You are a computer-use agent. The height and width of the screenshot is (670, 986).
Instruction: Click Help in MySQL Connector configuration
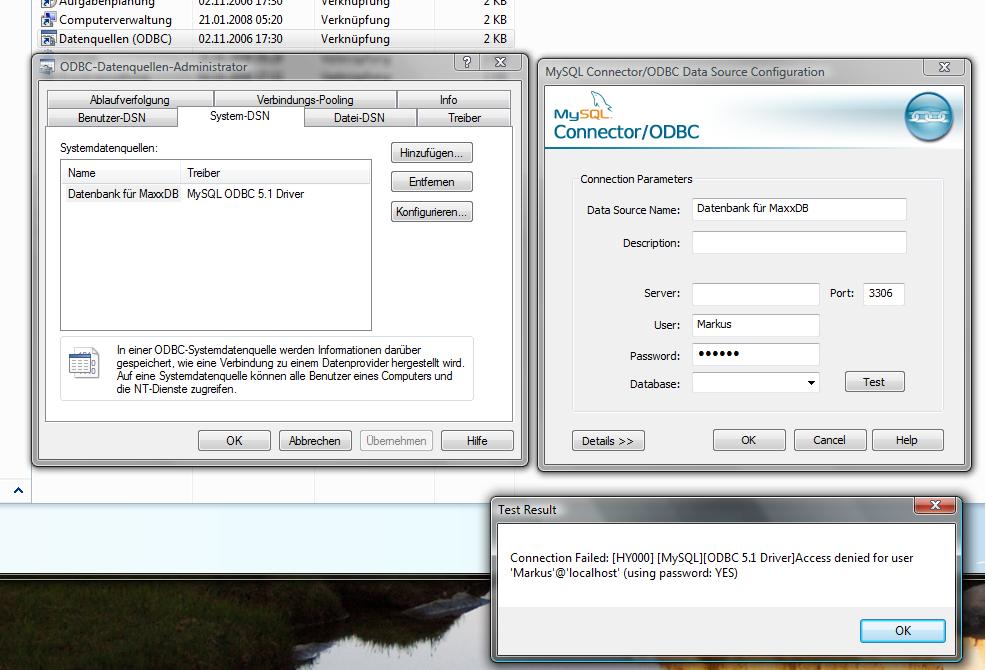[x=907, y=440]
